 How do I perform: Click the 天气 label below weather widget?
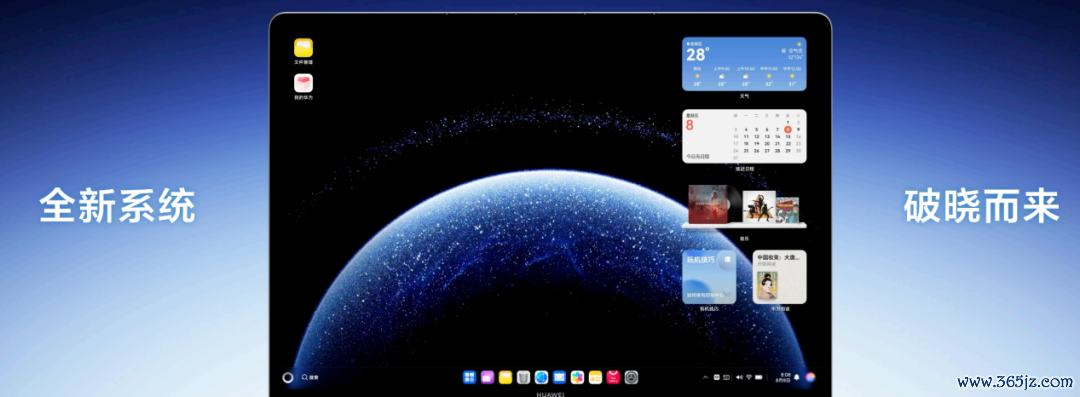(x=745, y=96)
